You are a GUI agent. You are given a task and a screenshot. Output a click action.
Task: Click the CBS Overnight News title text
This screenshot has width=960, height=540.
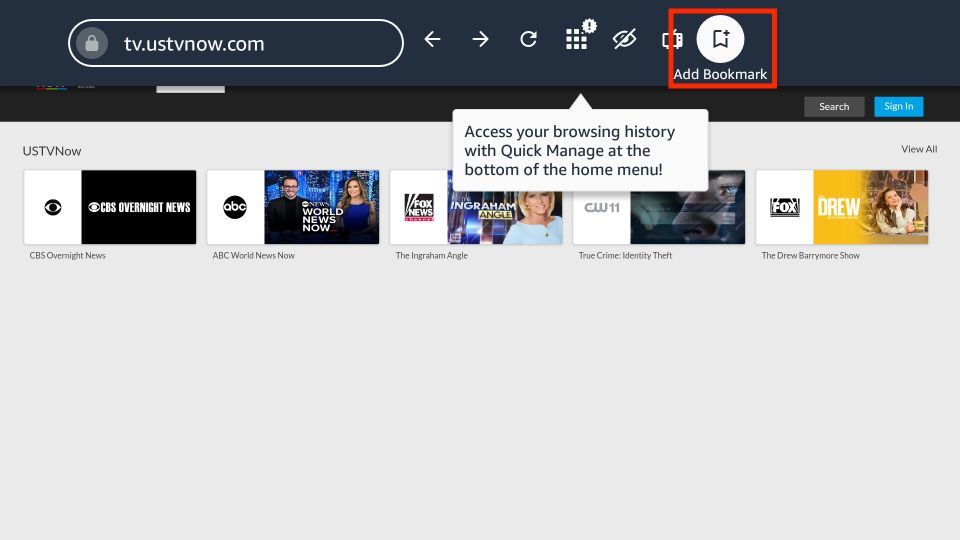(67, 255)
